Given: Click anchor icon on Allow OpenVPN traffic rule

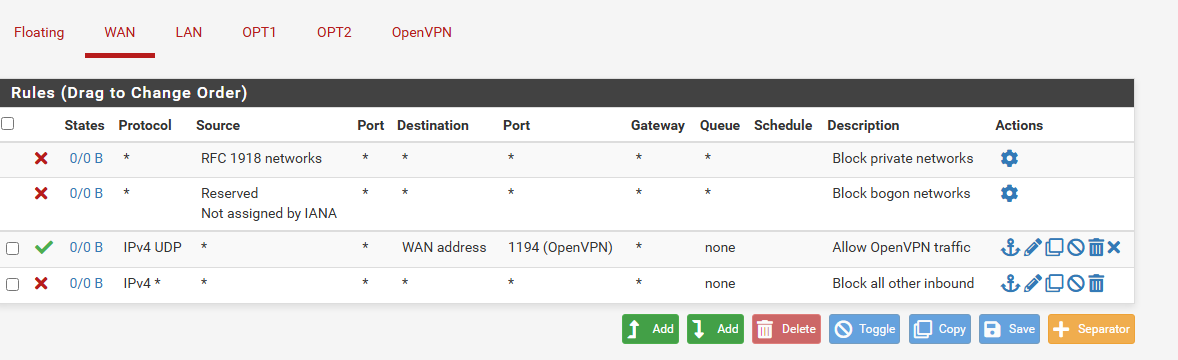Looking at the screenshot, I should click(x=1010, y=247).
